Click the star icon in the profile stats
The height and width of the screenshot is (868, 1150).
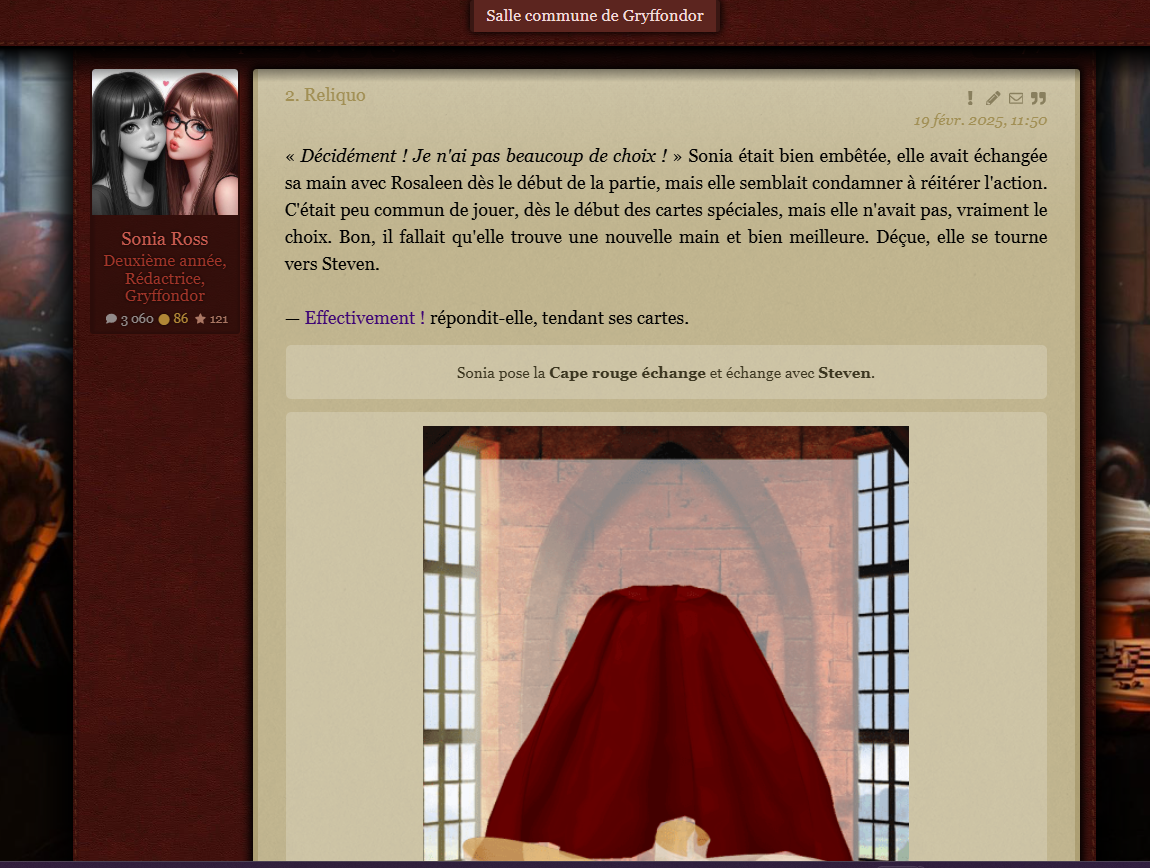point(200,319)
